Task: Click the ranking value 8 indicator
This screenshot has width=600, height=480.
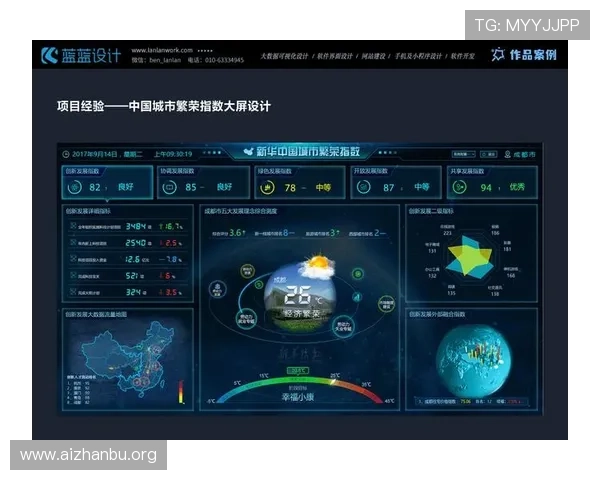Action: [x=274, y=233]
